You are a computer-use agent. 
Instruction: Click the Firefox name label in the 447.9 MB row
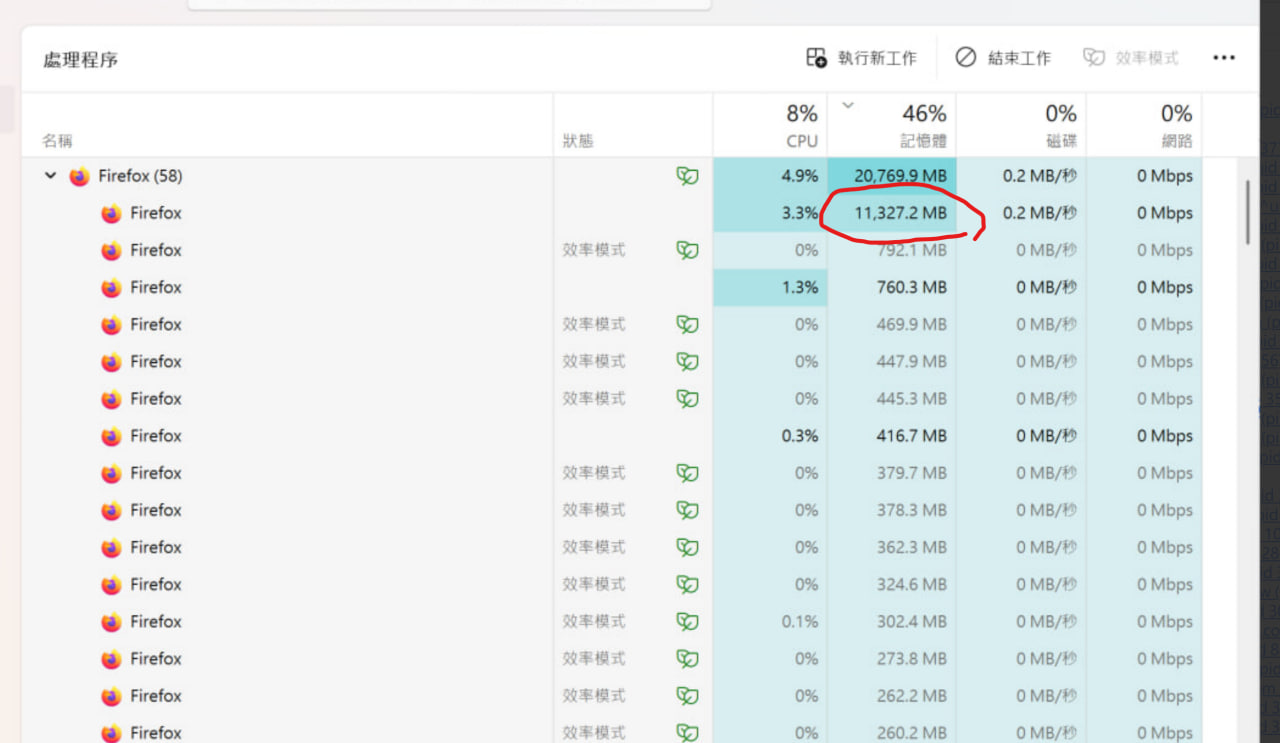[x=156, y=361]
